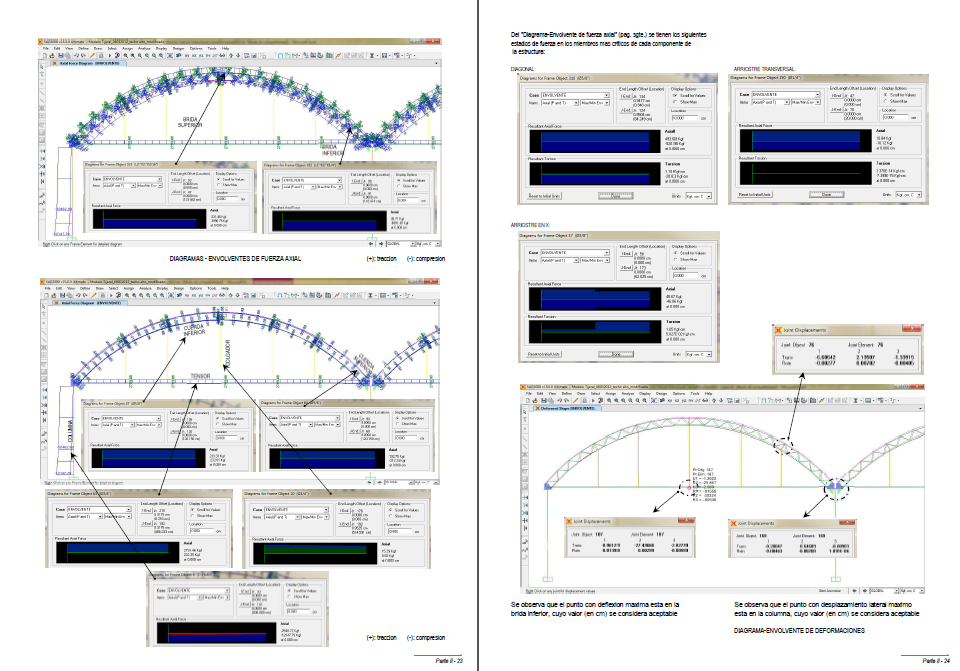The image size is (960, 671).
Task: Open Case ENVOLVENTE dropdown in DIAGONAL dialog
Action: click(x=606, y=94)
